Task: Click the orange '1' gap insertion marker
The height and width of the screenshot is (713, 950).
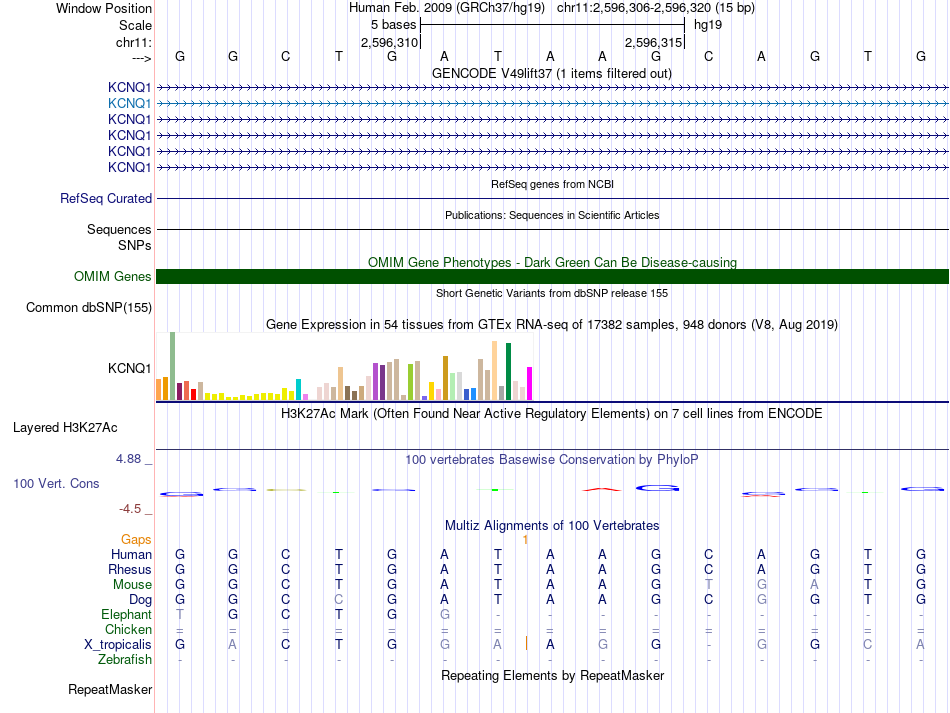Action: pos(525,539)
